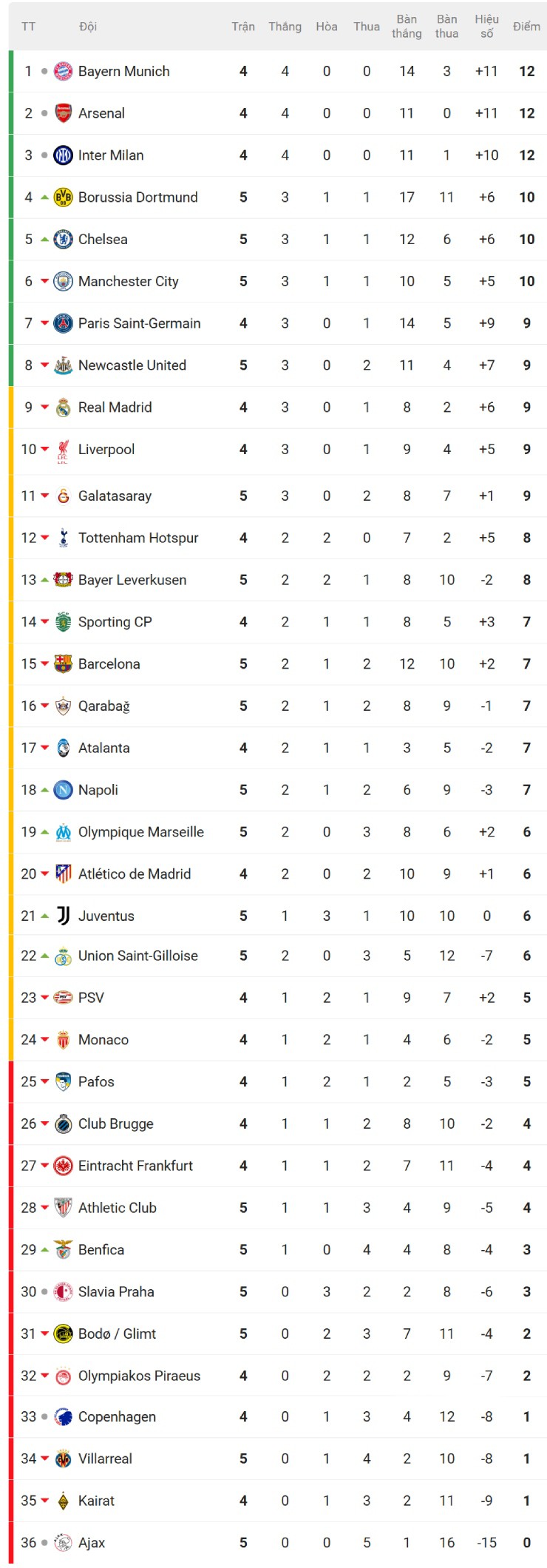Click the Chelsea lion crest
Image resolution: width=547 pixels, height=1568 pixels.
coord(63,240)
